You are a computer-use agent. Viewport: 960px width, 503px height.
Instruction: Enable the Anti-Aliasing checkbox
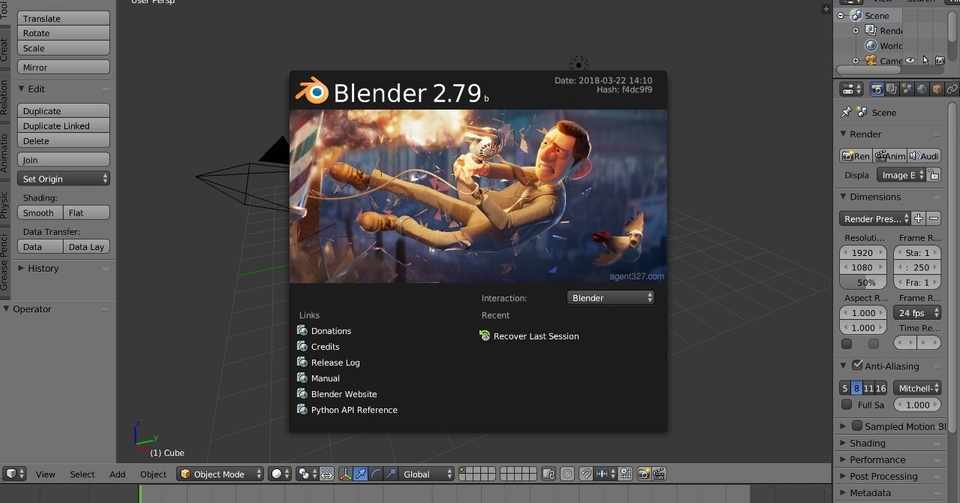(857, 365)
